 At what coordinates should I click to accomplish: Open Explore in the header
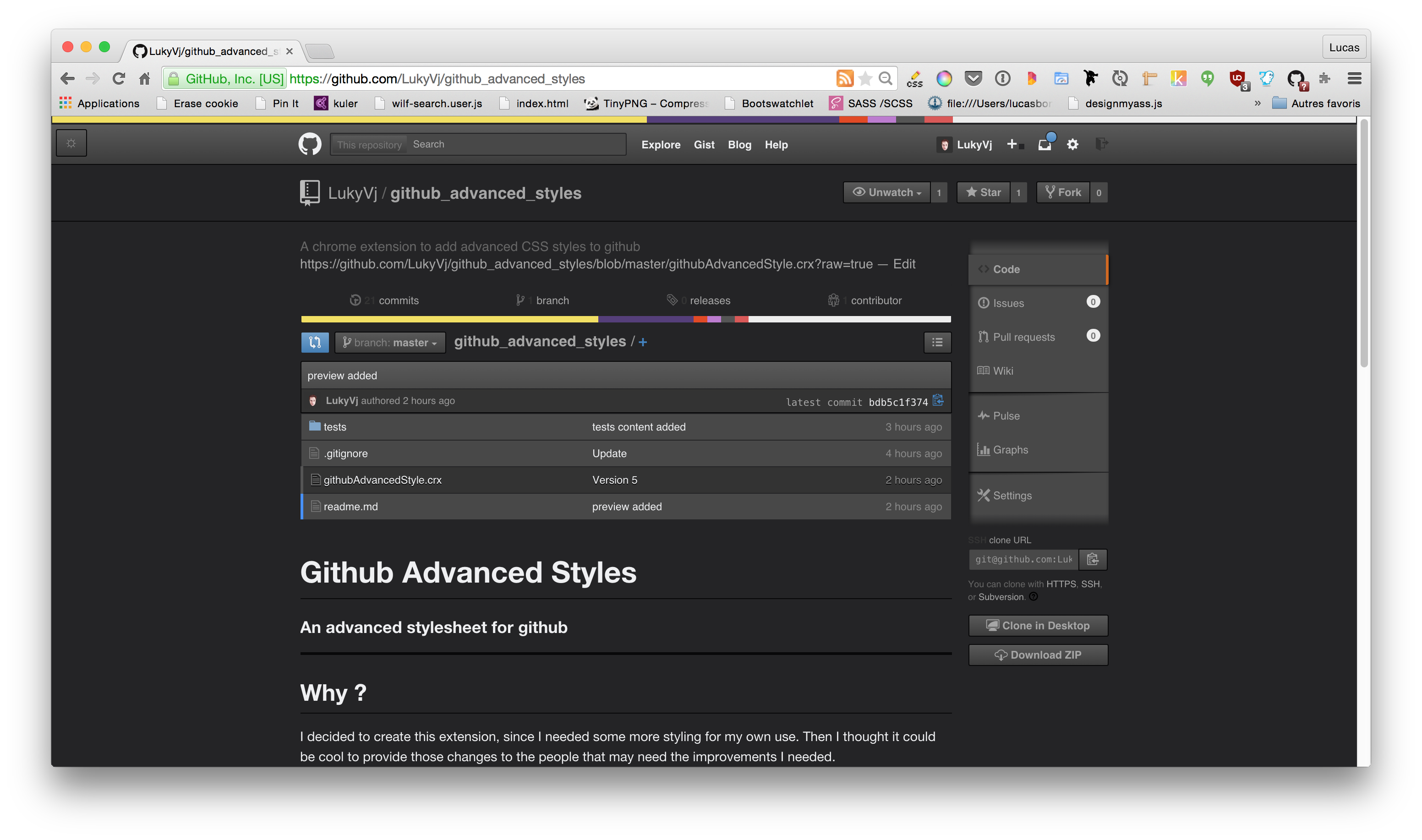661,145
